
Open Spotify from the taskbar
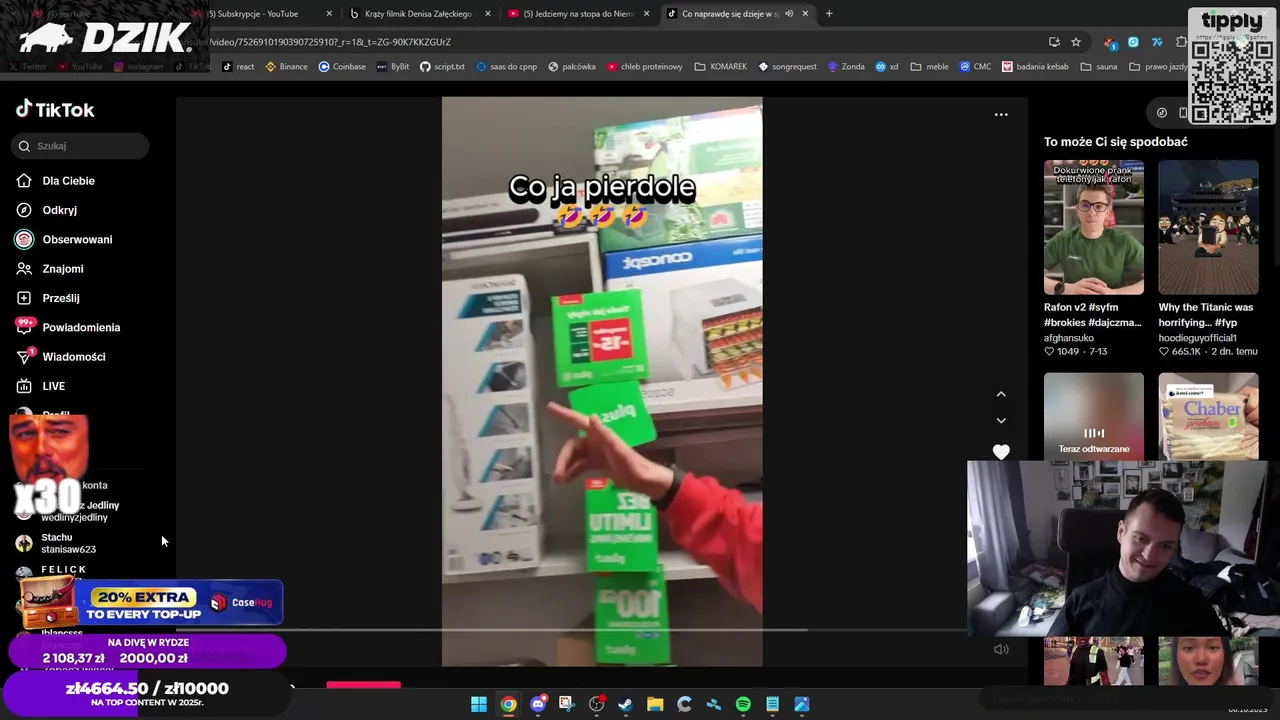click(x=743, y=704)
